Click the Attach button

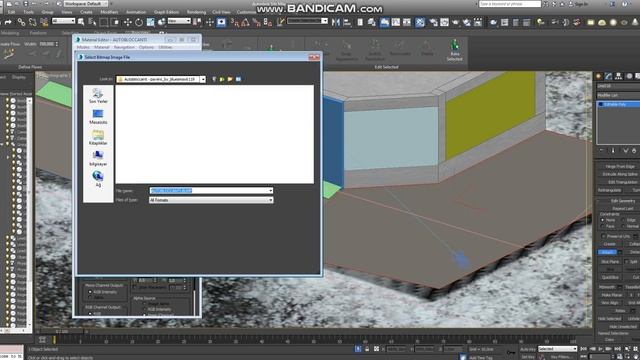tap(607, 252)
